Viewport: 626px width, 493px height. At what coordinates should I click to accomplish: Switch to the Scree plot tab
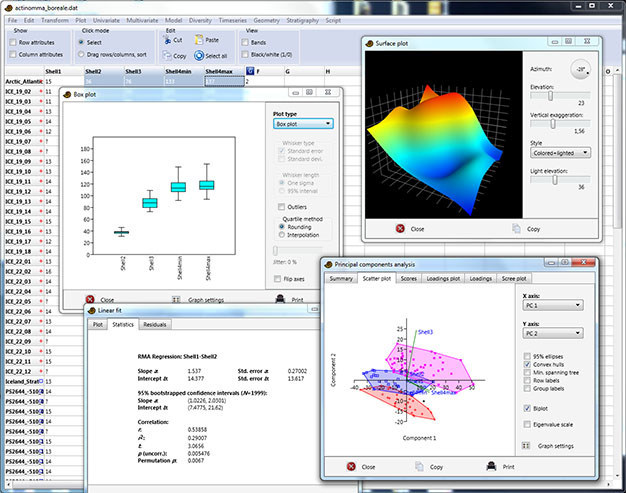514,278
